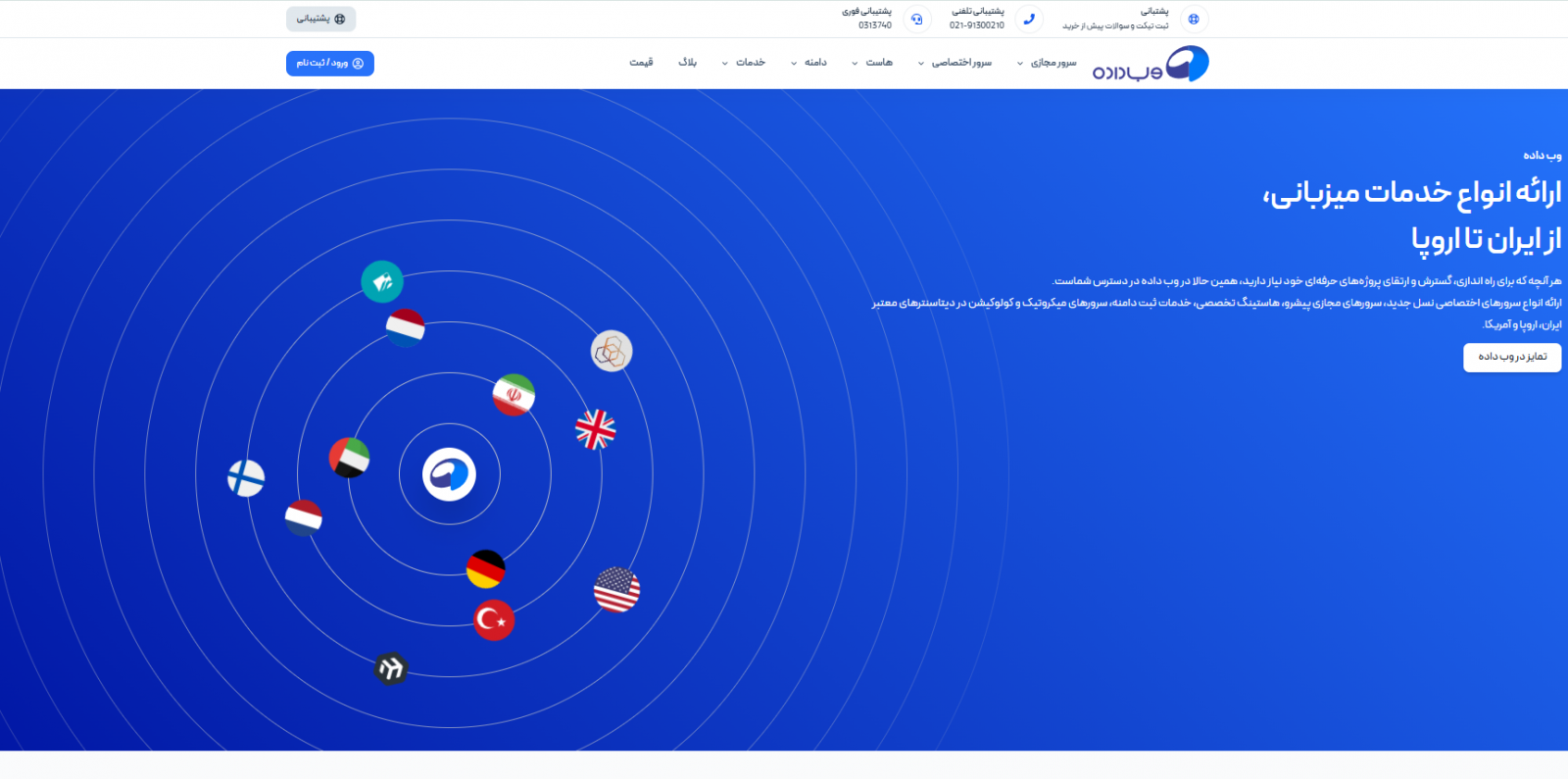Click the support number 0313740

[875, 25]
